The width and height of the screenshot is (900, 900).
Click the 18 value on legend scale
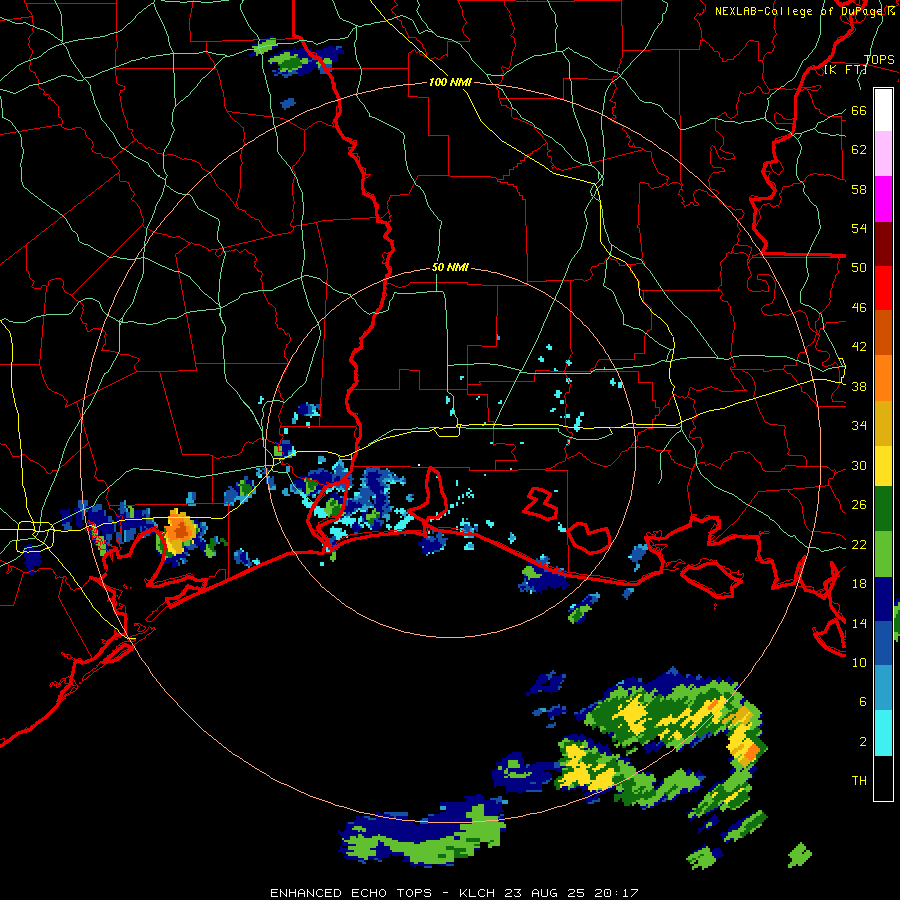click(x=859, y=584)
